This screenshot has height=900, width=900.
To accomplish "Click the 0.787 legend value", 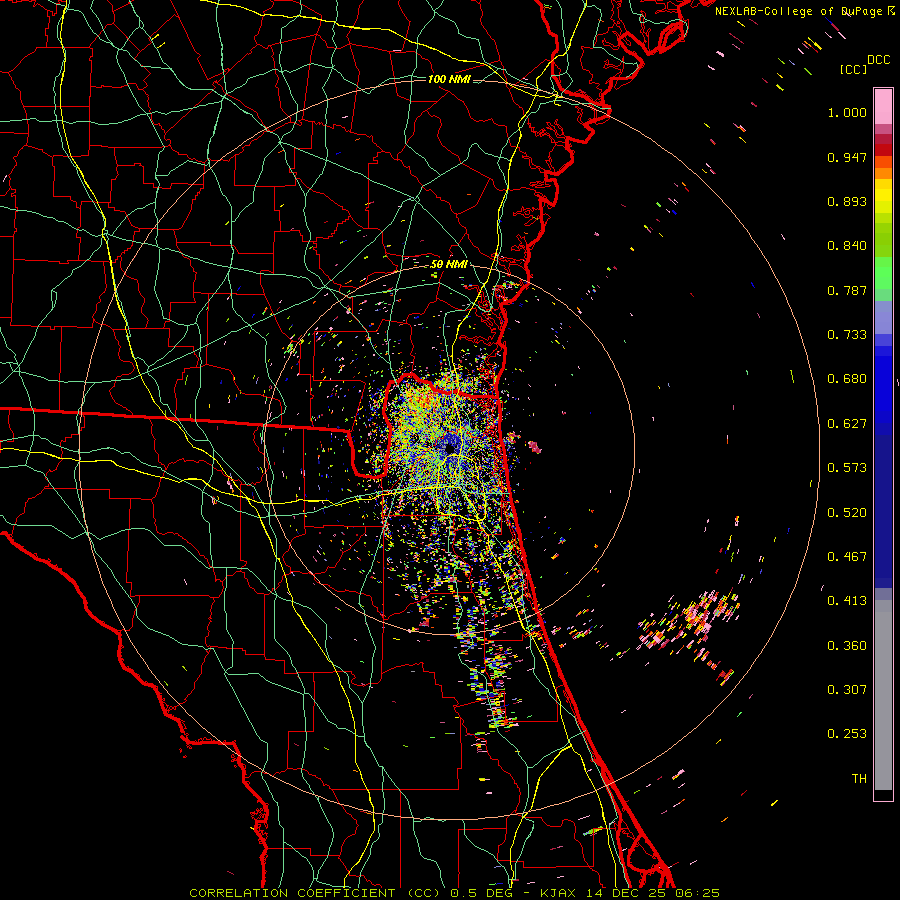I will [x=847, y=290].
